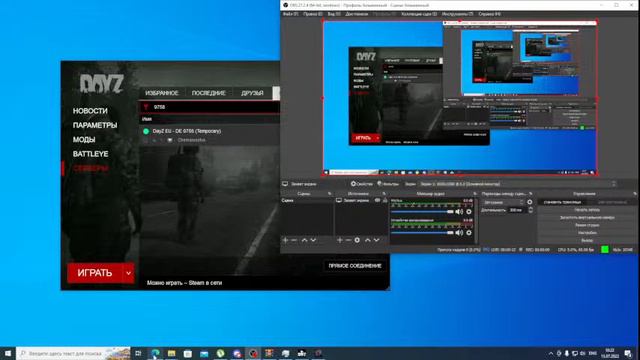Image resolution: width=640 pixels, height=360 pixels.
Task: Add a scene with the plus icon in OBS Scenes panel
Action: point(285,240)
